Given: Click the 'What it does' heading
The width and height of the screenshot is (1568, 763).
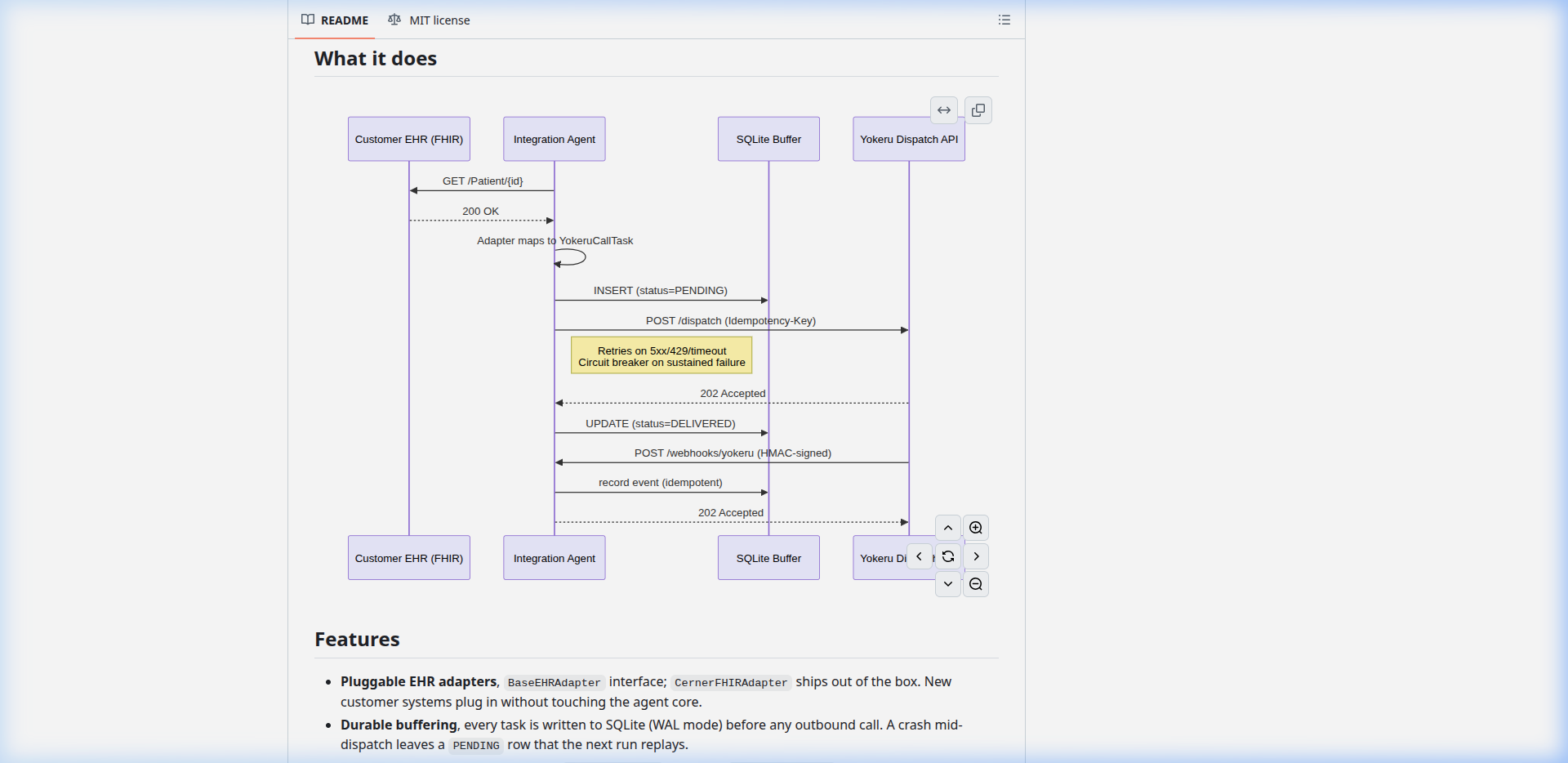Looking at the screenshot, I should point(376,59).
